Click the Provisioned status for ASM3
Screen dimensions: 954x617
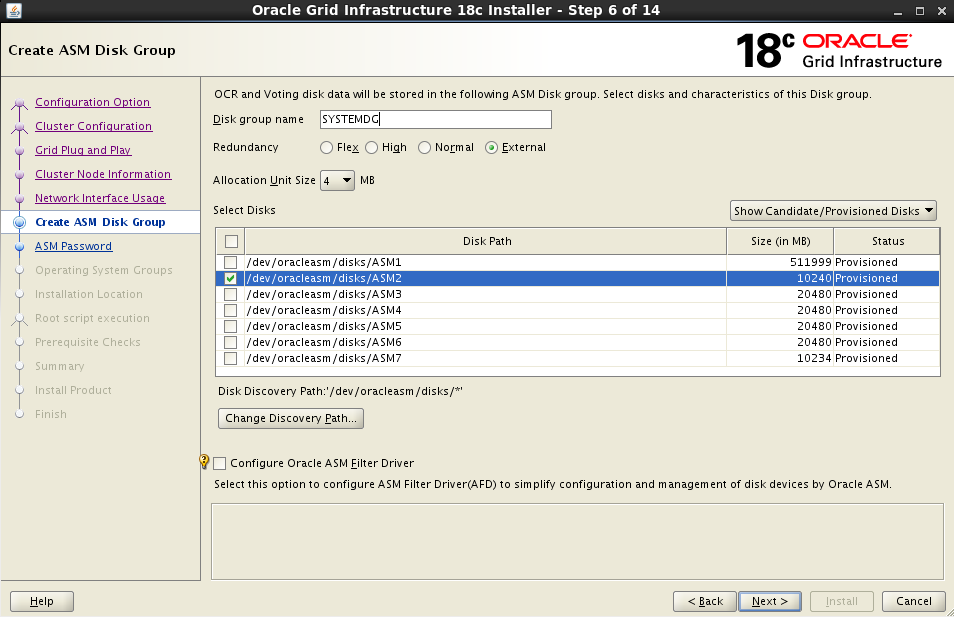(866, 294)
